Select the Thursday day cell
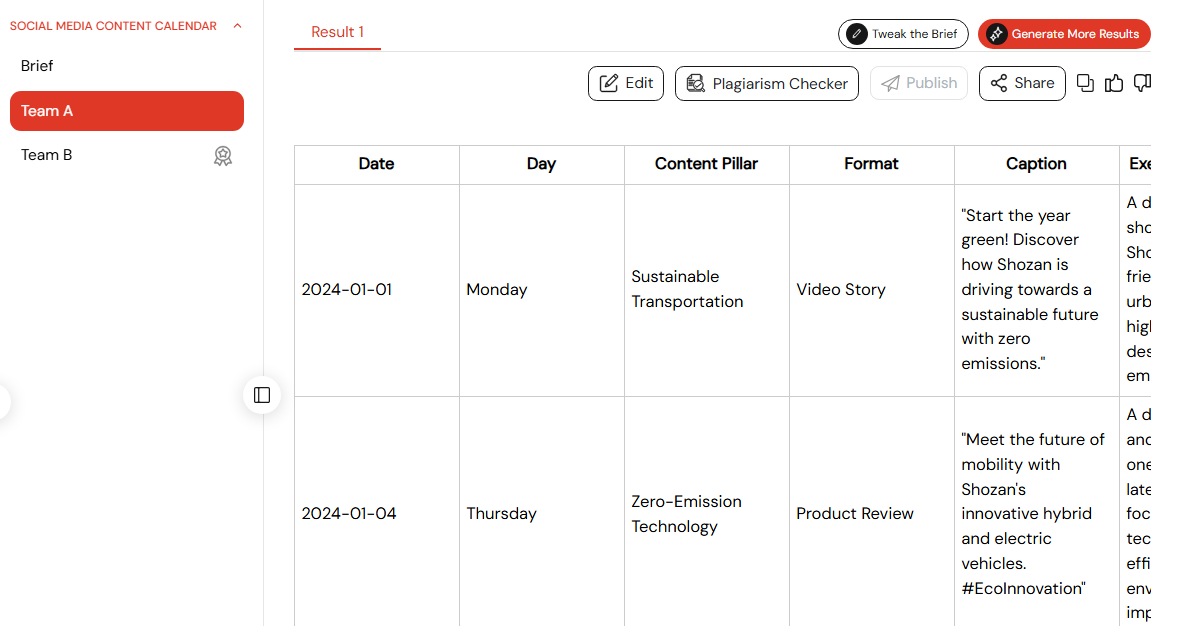 tap(542, 512)
